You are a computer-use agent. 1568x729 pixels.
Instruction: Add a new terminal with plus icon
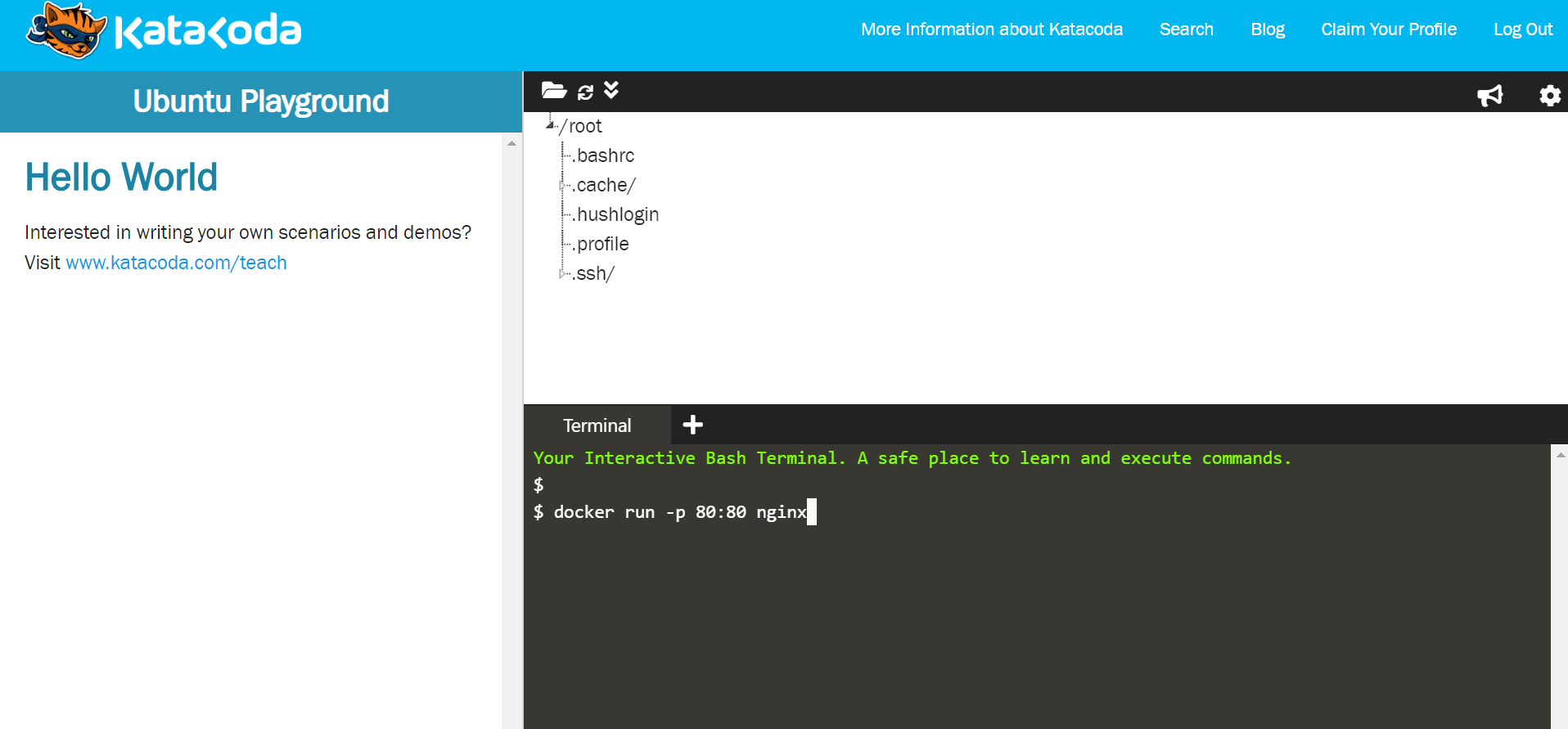point(693,425)
